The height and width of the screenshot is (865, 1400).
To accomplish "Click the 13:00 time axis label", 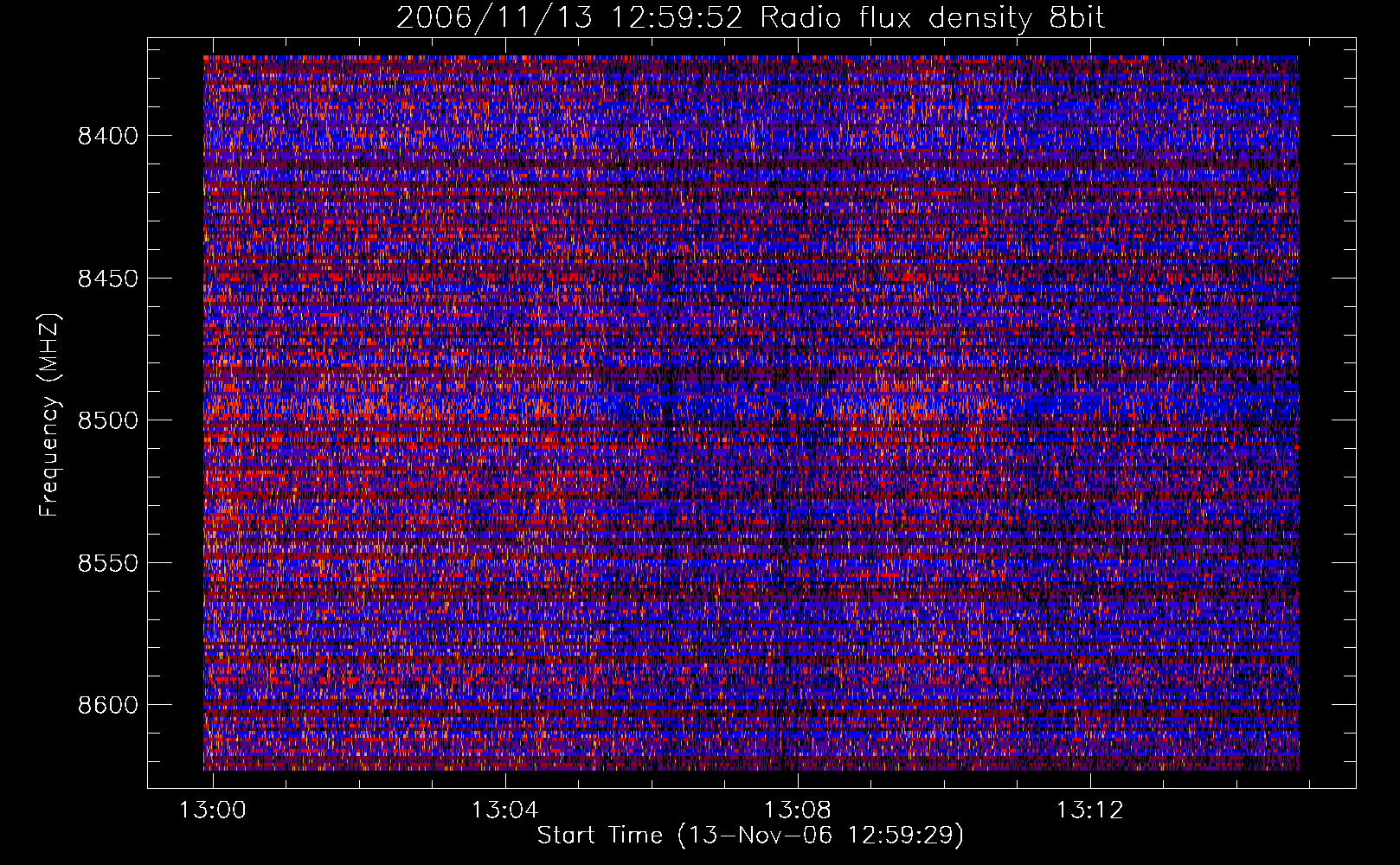I will point(213,811).
